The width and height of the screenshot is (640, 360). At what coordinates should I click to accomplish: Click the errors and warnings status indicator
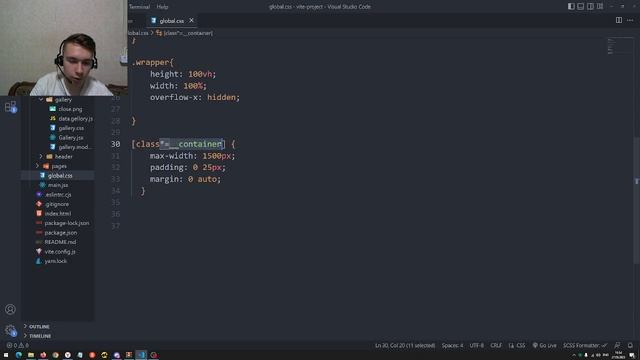coord(17,345)
